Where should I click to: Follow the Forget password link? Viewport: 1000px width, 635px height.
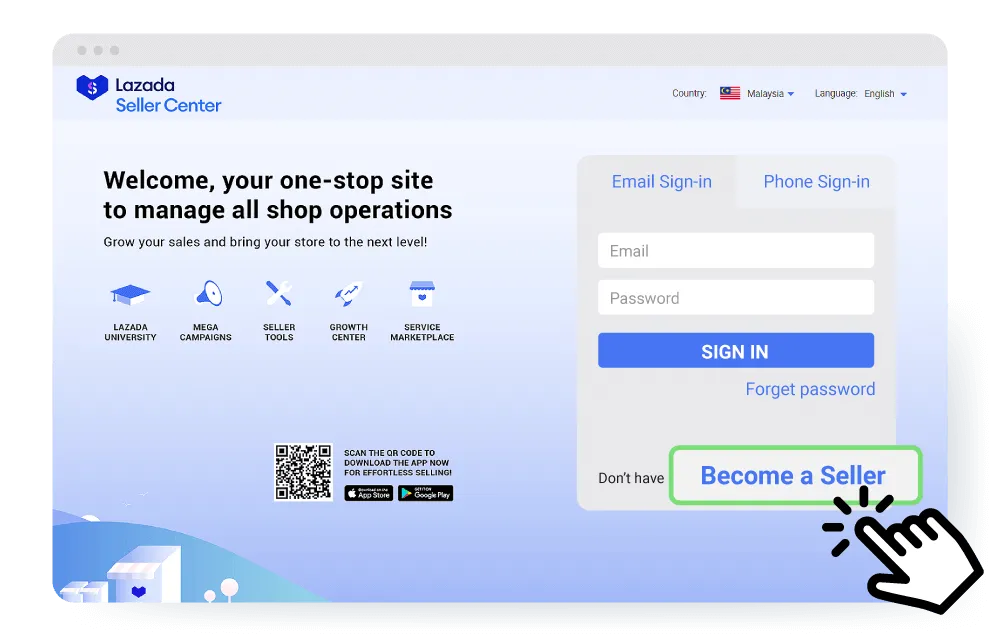pyautogui.click(x=810, y=389)
